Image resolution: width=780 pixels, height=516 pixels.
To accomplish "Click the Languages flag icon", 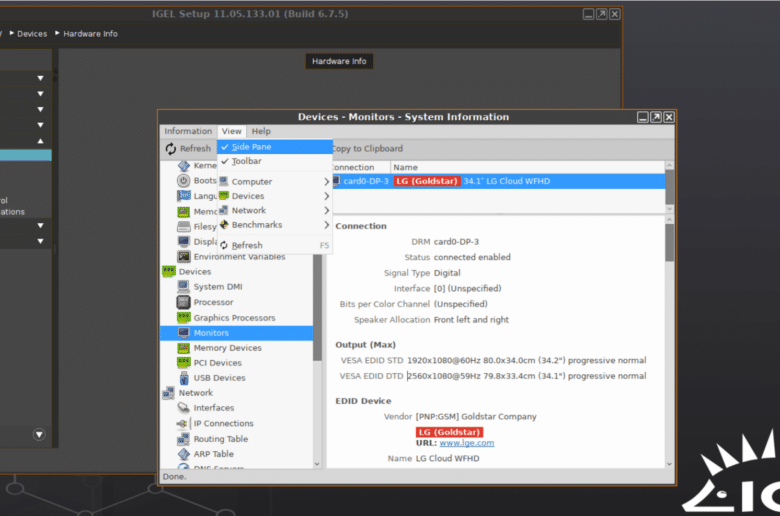I will click(x=184, y=196).
